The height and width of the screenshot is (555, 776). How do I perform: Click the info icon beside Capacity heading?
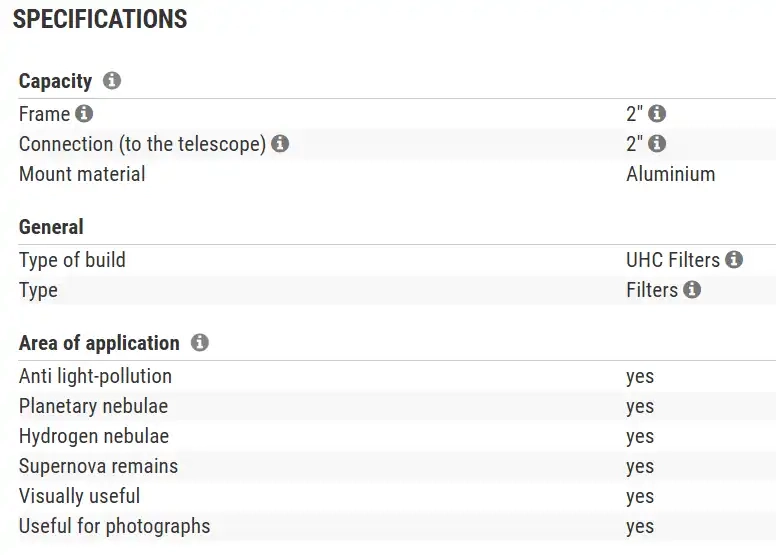tap(112, 81)
